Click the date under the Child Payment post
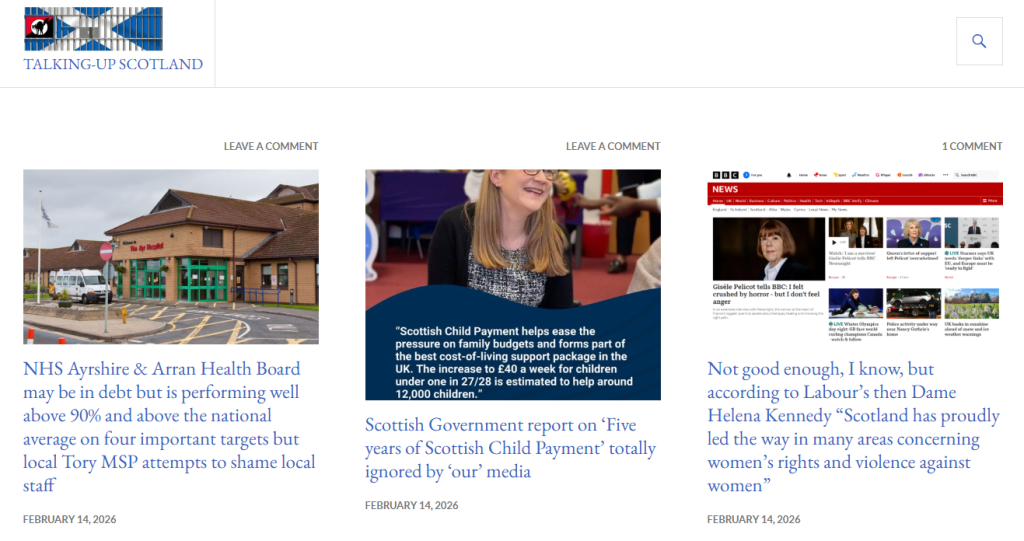 coord(411,505)
